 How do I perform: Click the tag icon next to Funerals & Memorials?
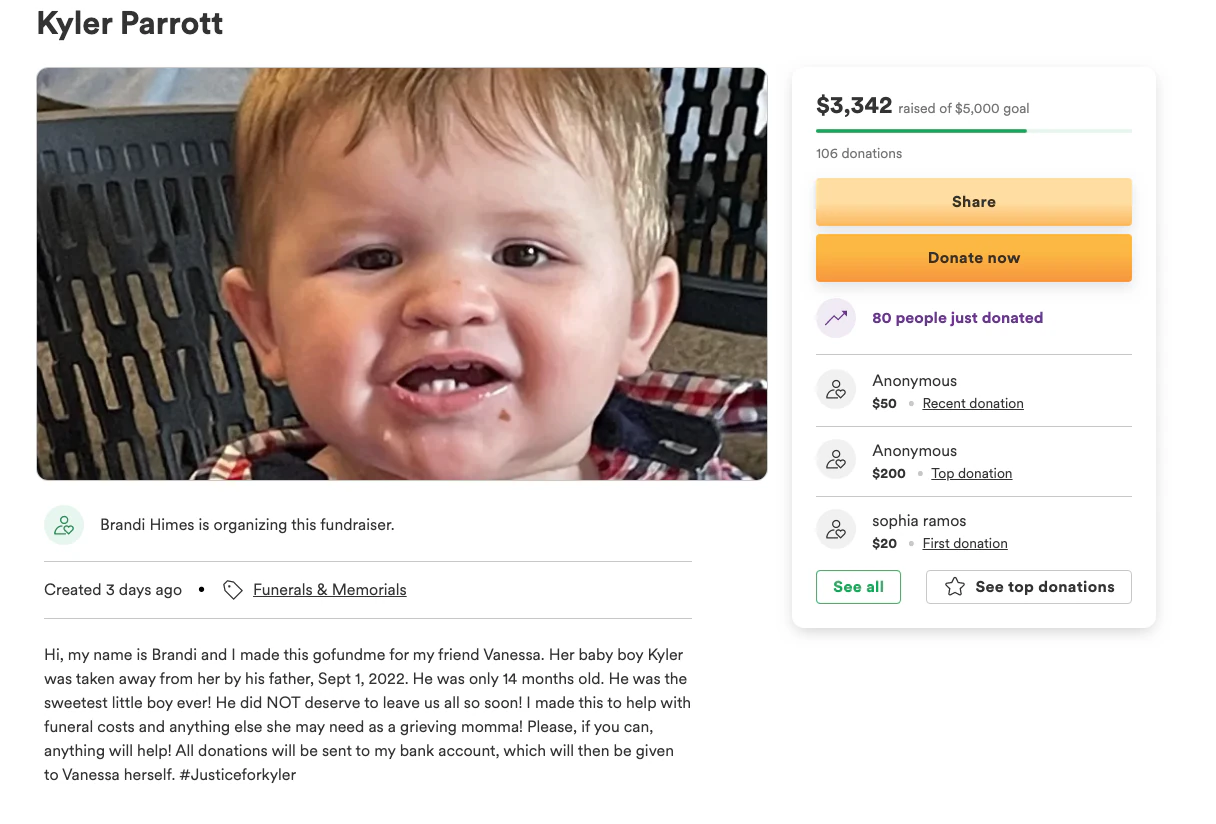click(x=233, y=590)
